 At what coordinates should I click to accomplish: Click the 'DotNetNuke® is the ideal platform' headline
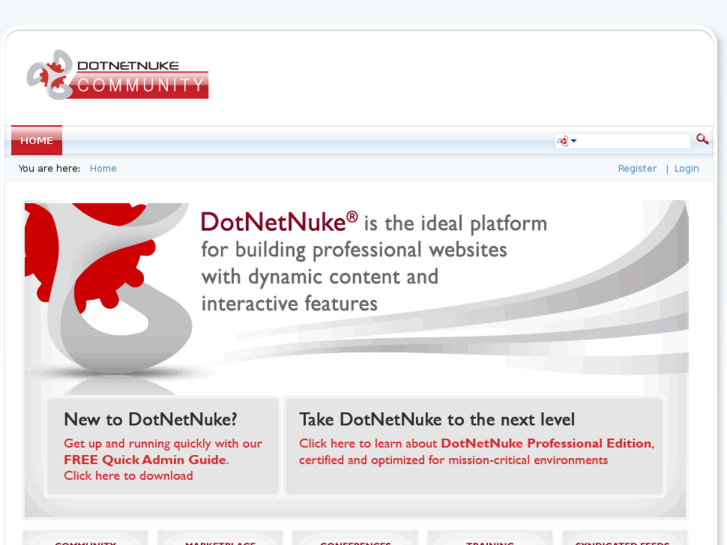click(374, 223)
